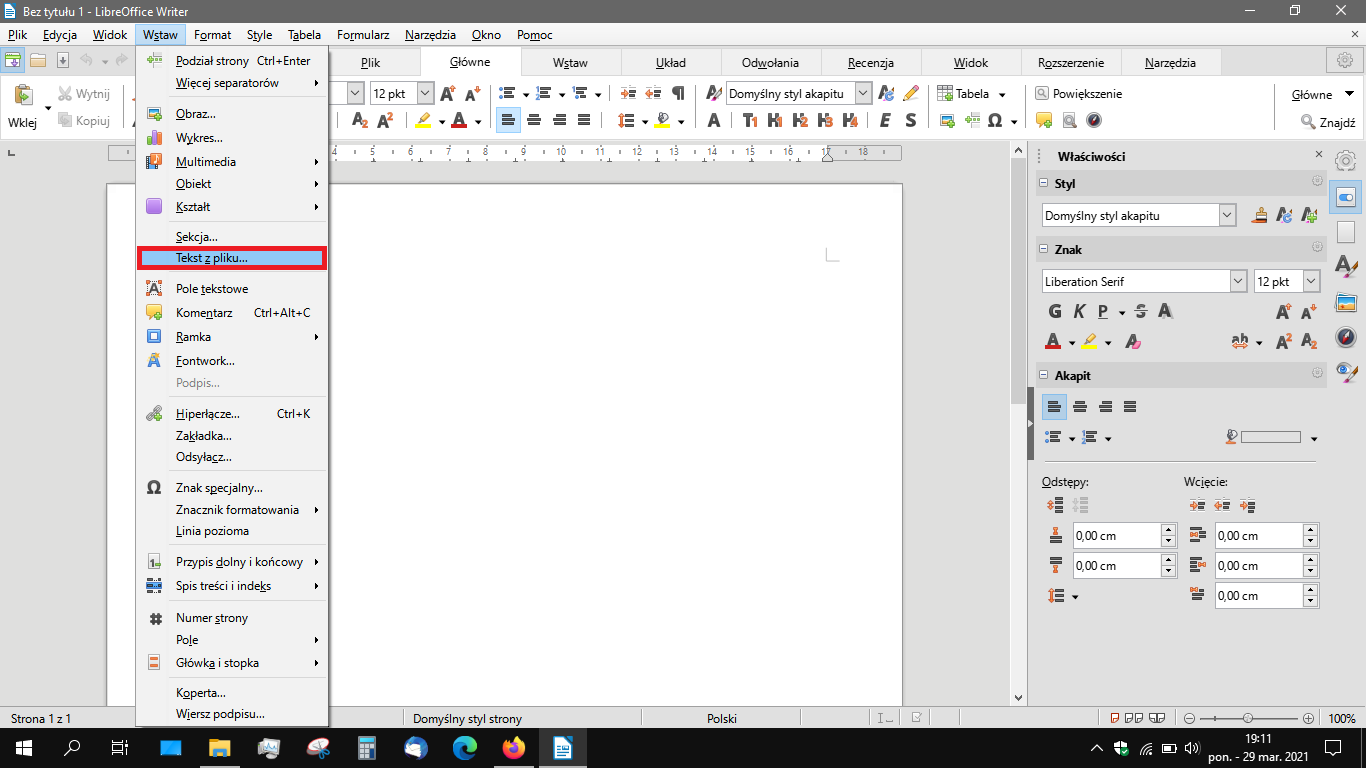Image resolution: width=1366 pixels, height=768 pixels.
Task: Open Page deck icon in sidebar
Action: click(1346, 232)
